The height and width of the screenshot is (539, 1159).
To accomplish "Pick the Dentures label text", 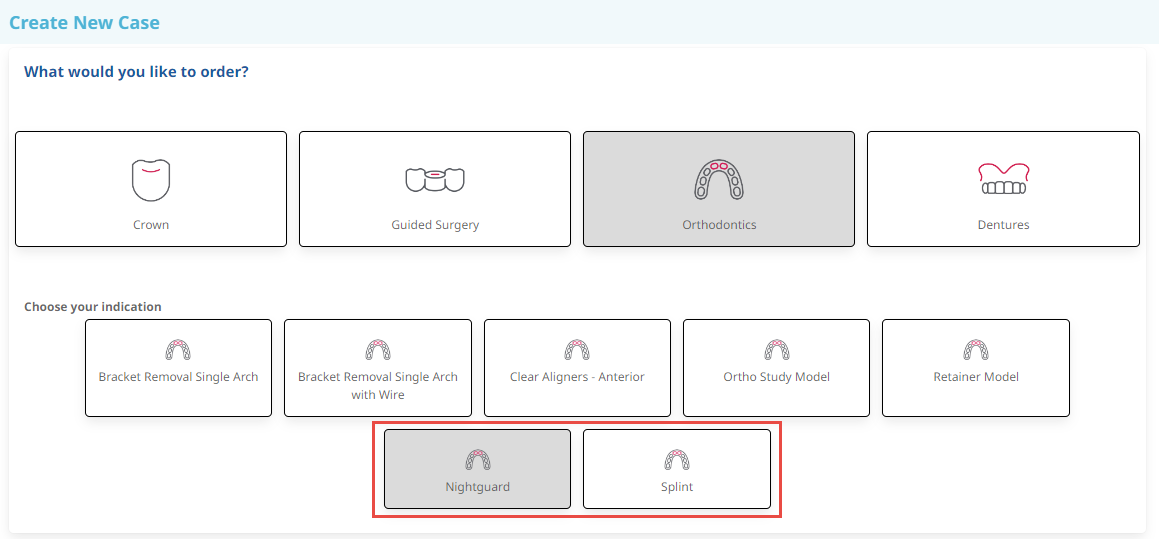I will (x=1003, y=225).
